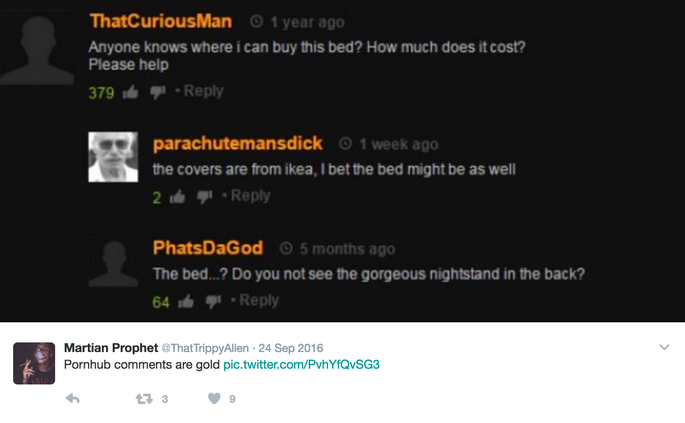Viewport: 685px width, 423px height.
Task: Click the tweet reply arrow icon
Action: click(x=73, y=399)
